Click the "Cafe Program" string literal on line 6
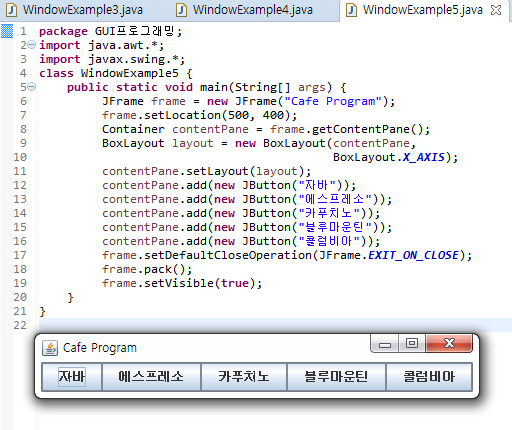The height and width of the screenshot is (430, 512). pyautogui.click(x=333, y=101)
